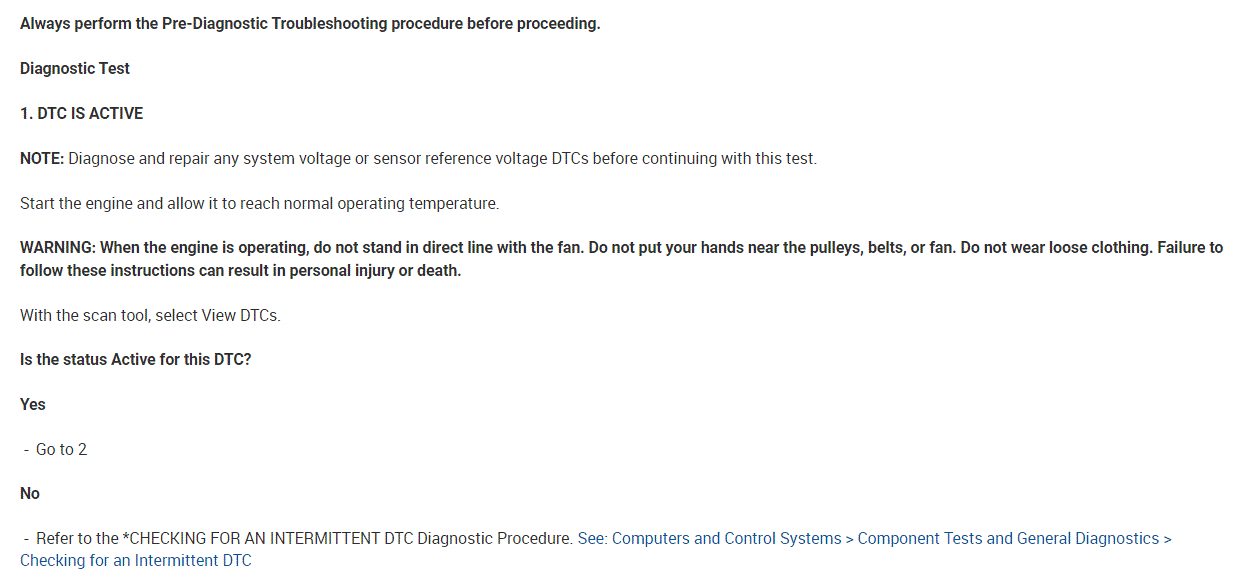The height and width of the screenshot is (580, 1254).
Task: Click the bold 'NOTE:' label
Action: pos(42,158)
